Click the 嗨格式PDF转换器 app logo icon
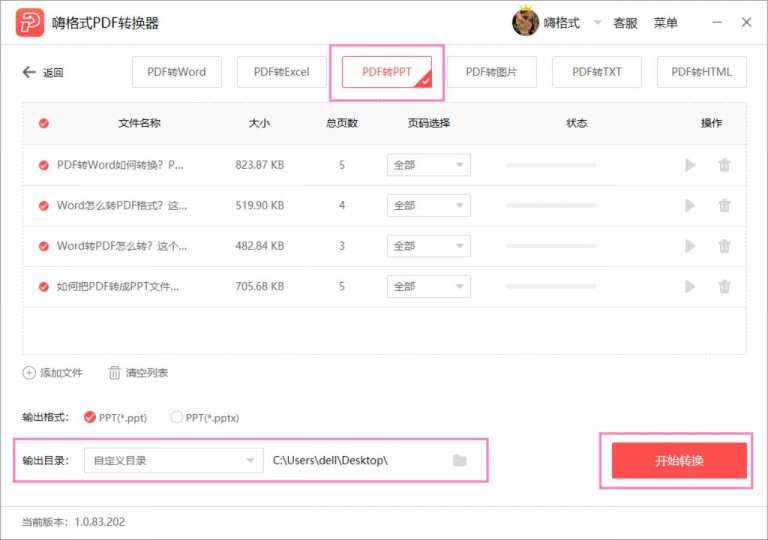 click(x=29, y=22)
